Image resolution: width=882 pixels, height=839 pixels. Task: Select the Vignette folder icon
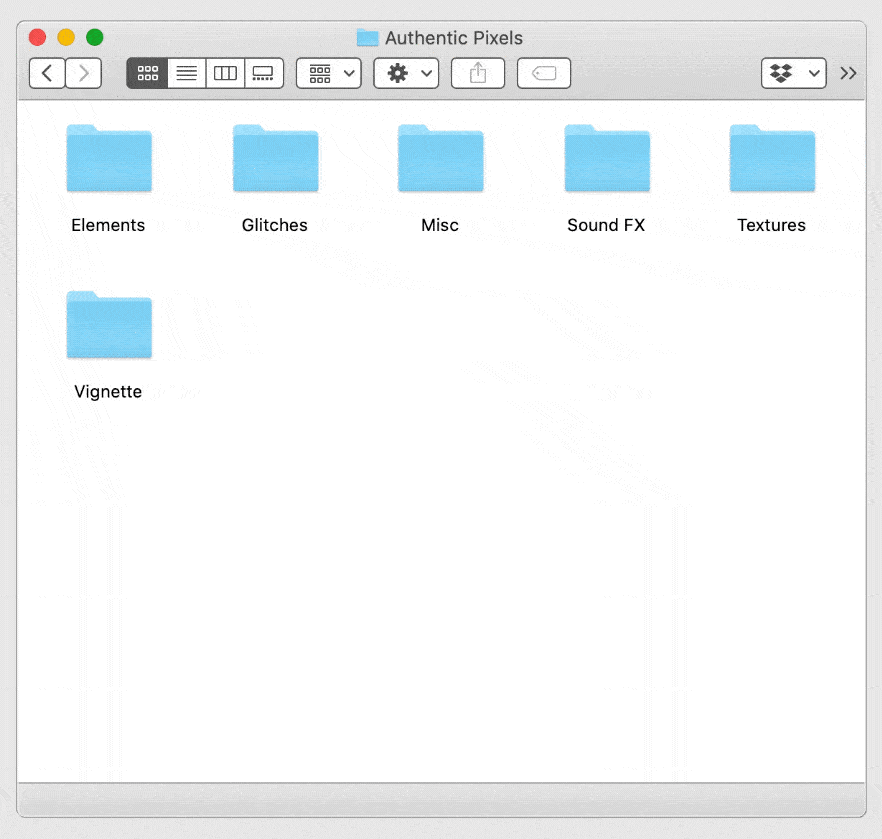click(x=109, y=325)
